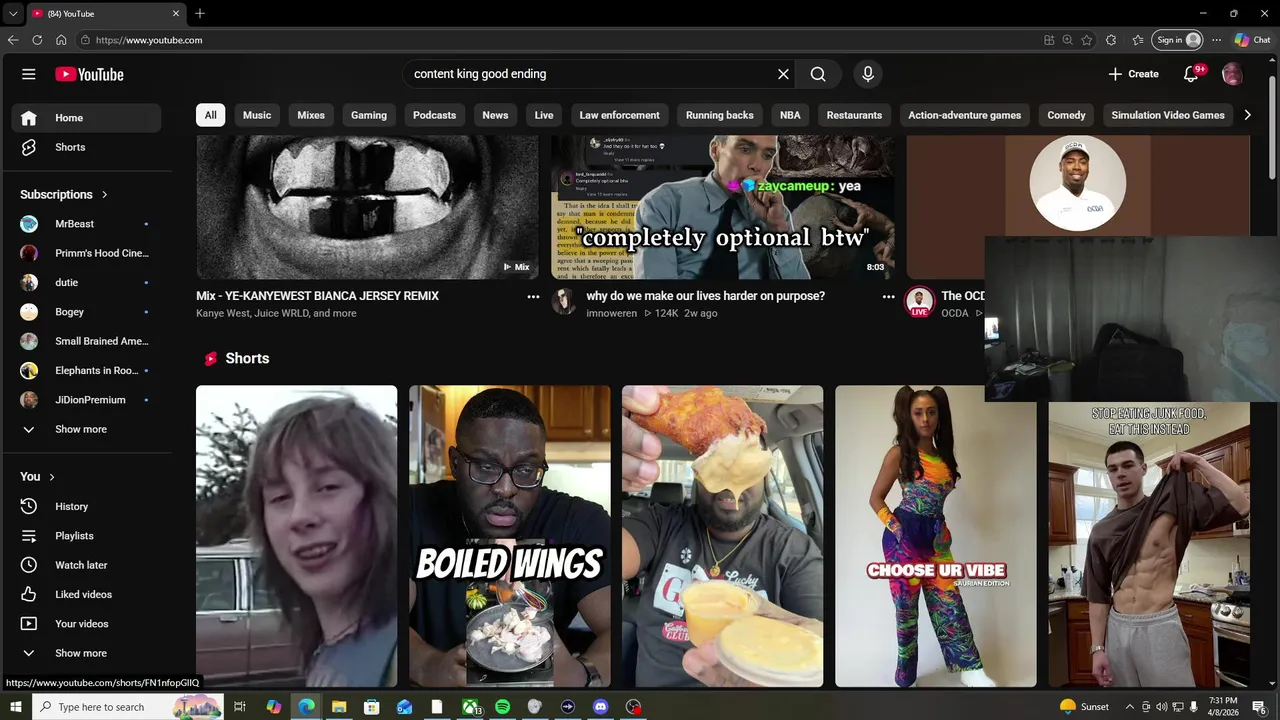Open the imnoweren channel avatar
This screenshot has width=1280, height=720.
564,301
